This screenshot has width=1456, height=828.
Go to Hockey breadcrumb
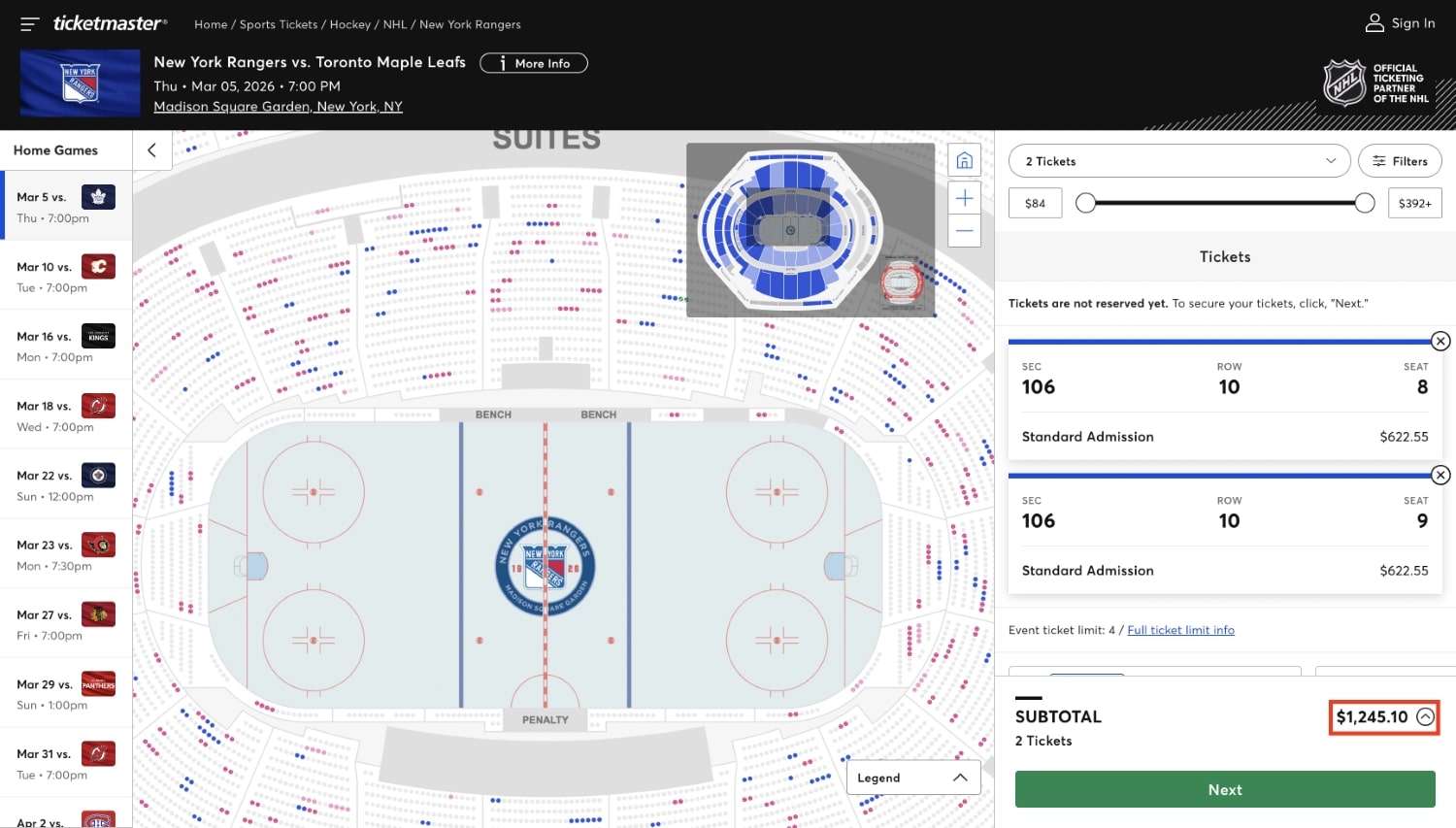pos(350,24)
